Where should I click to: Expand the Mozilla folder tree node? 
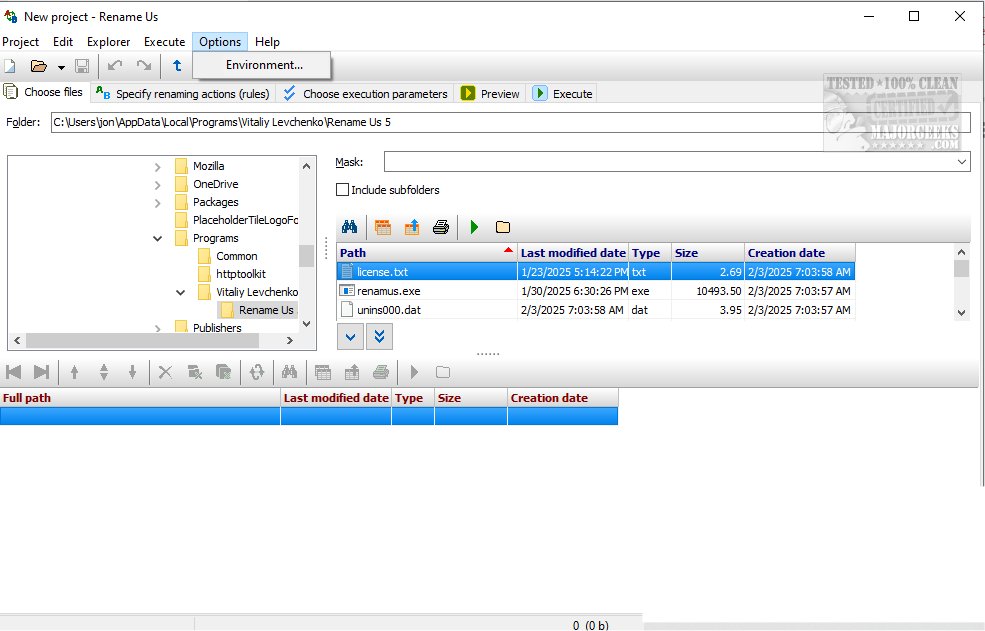[158, 167]
